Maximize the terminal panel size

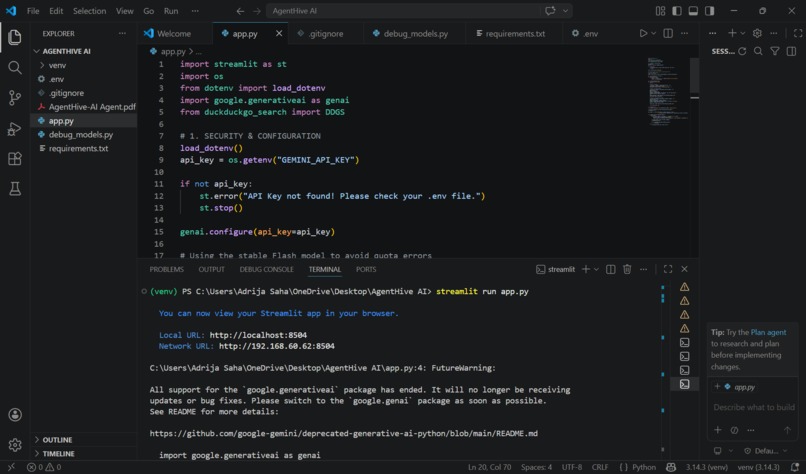668,269
